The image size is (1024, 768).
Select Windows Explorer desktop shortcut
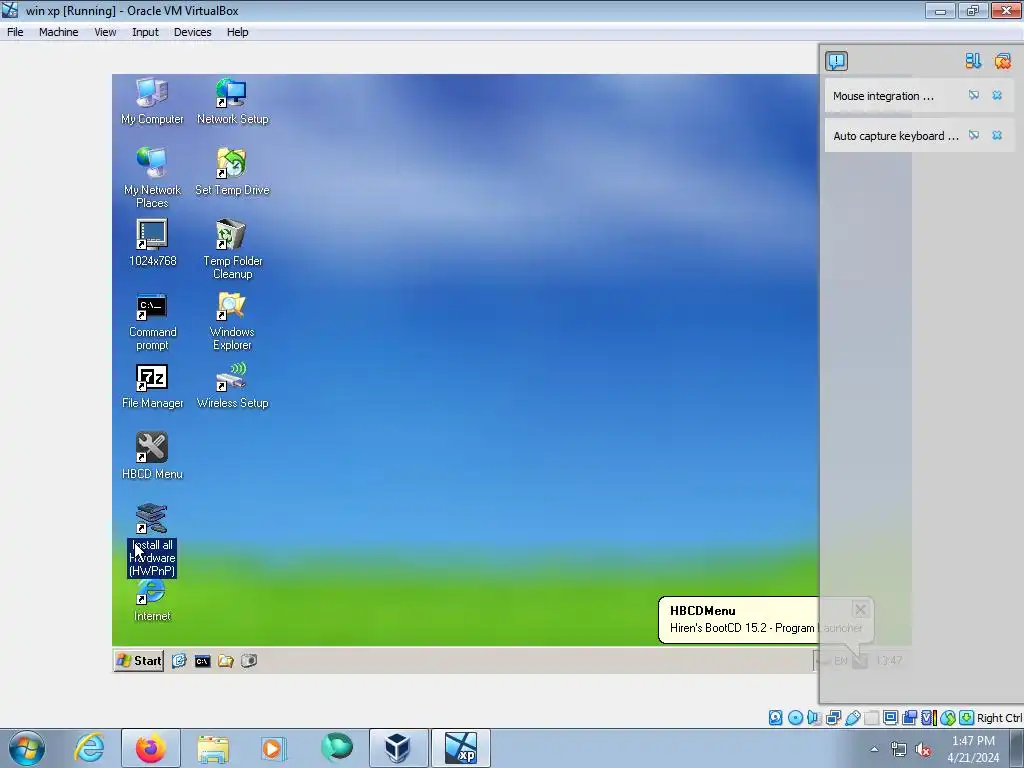(232, 321)
